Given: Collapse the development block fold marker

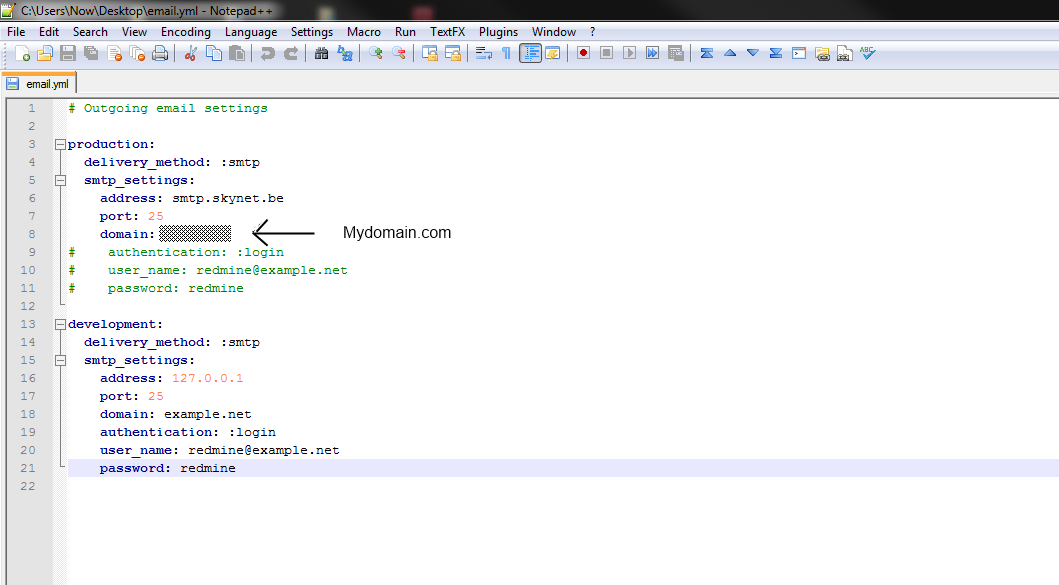Looking at the screenshot, I should point(60,324).
